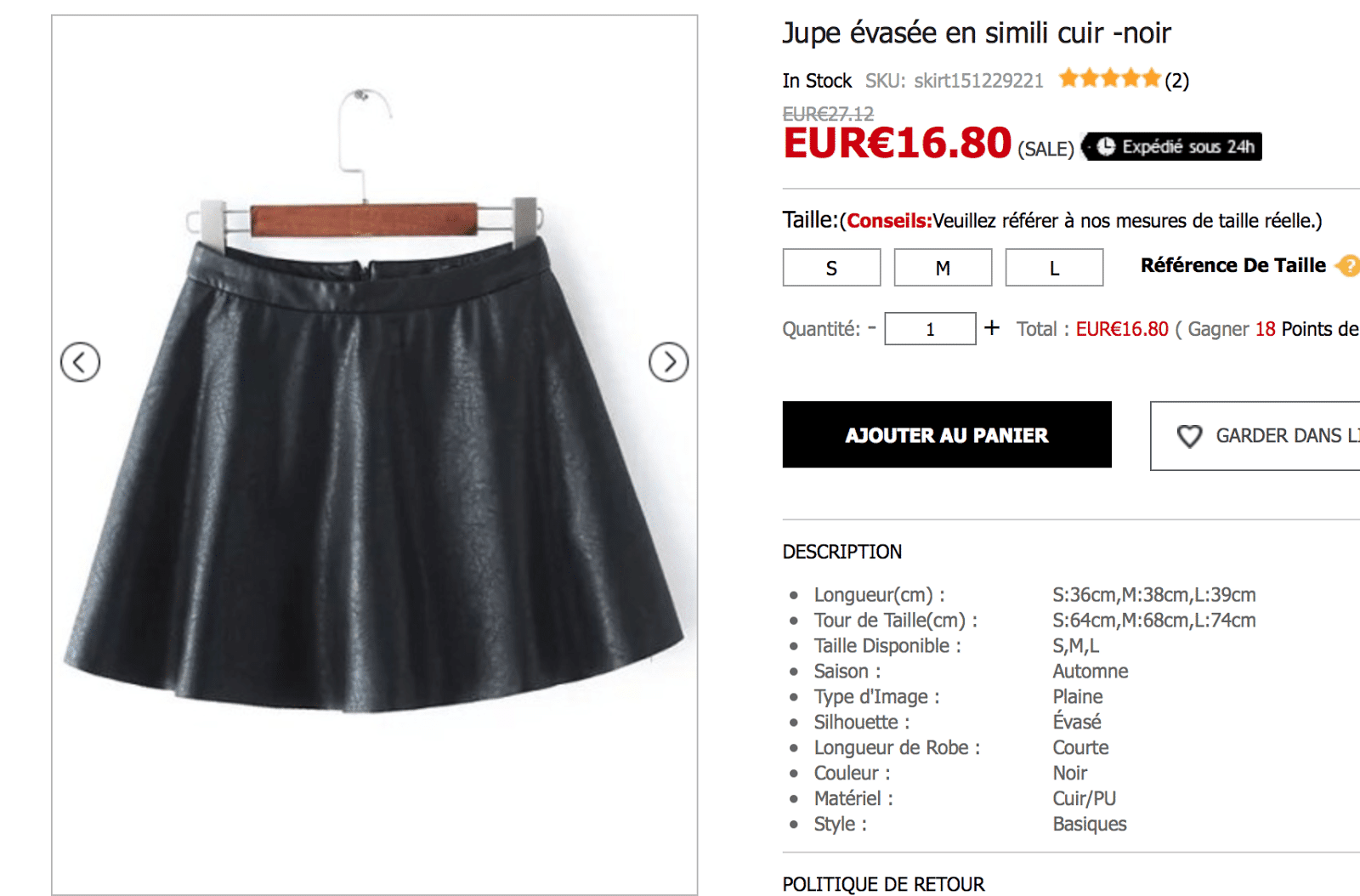This screenshot has height=896, width=1360.
Task: Show next product image with right arrow
Action: pyautogui.click(x=669, y=362)
